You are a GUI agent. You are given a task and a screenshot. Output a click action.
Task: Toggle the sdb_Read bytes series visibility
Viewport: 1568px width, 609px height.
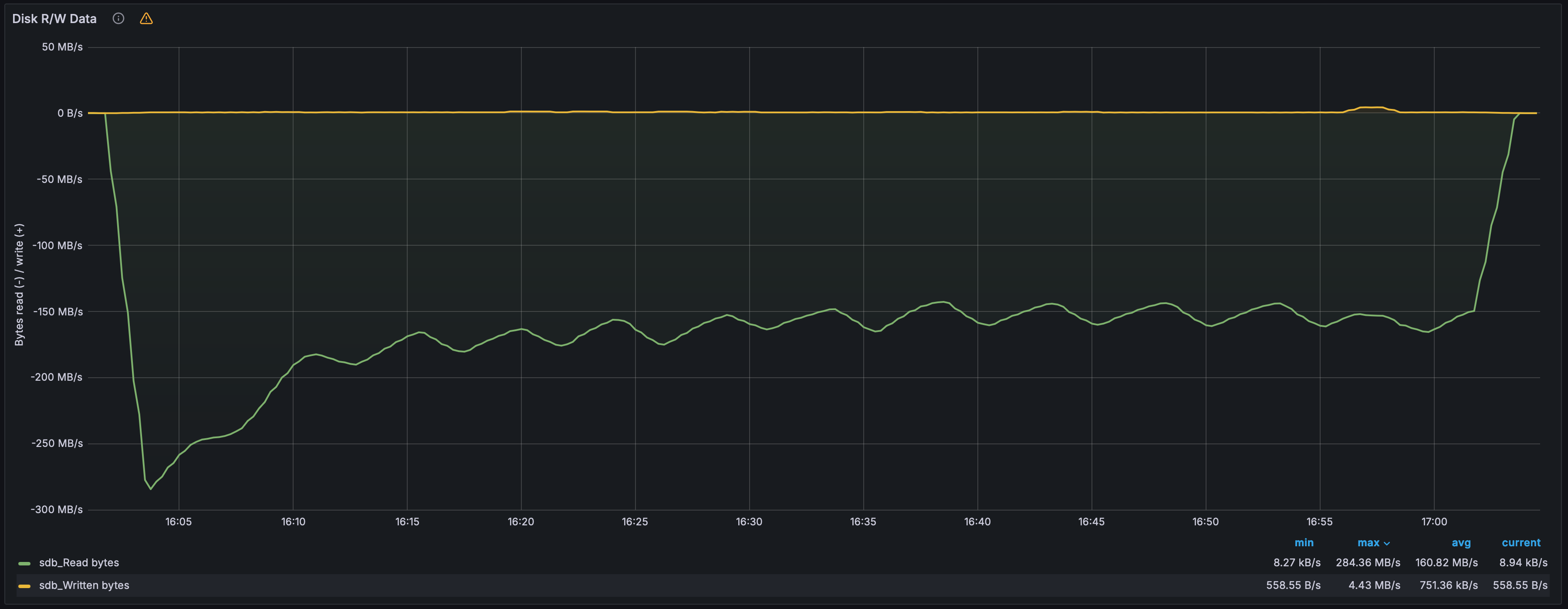(79, 563)
